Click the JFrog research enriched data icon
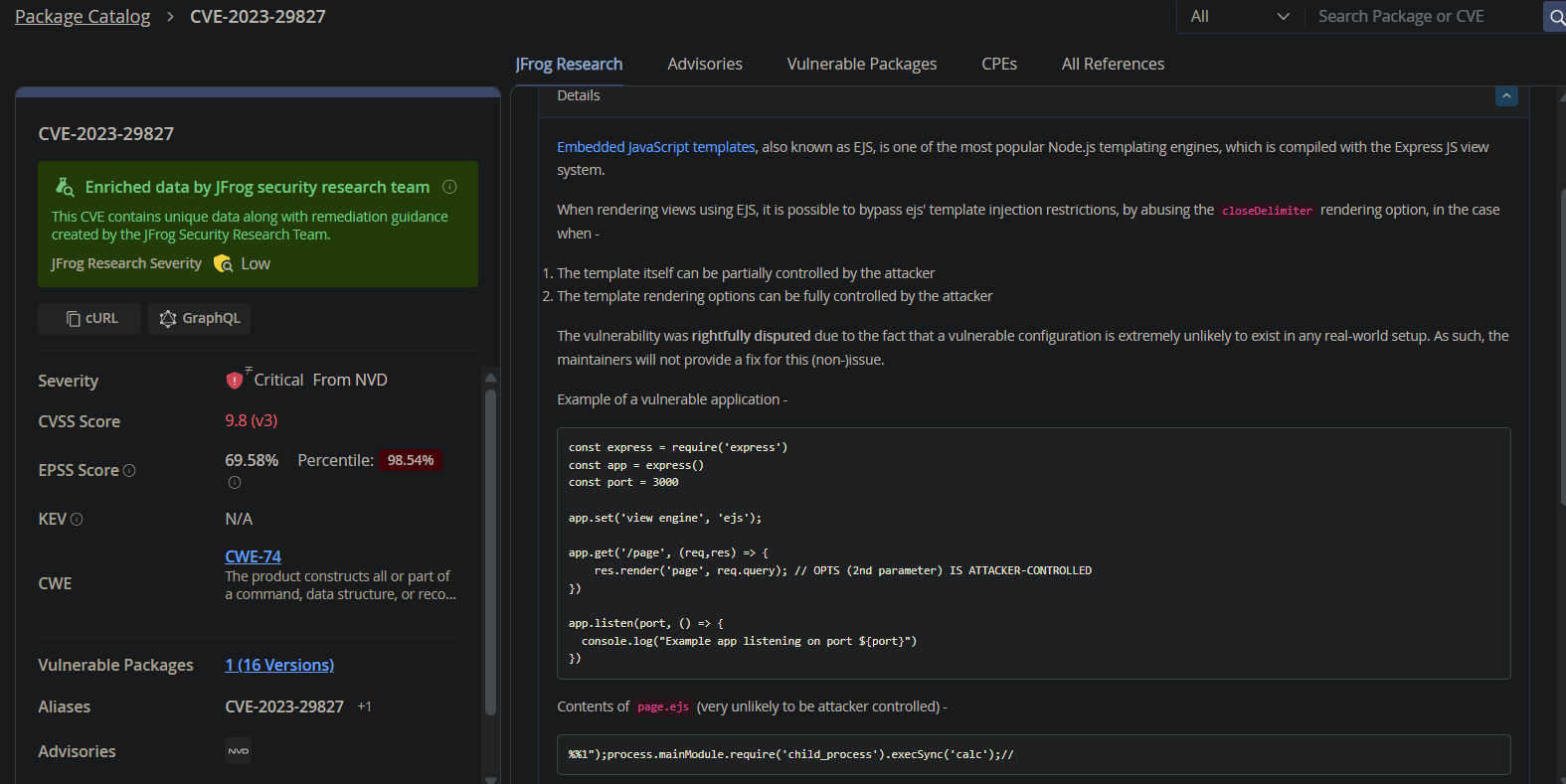This screenshot has width=1566, height=784. point(65,187)
